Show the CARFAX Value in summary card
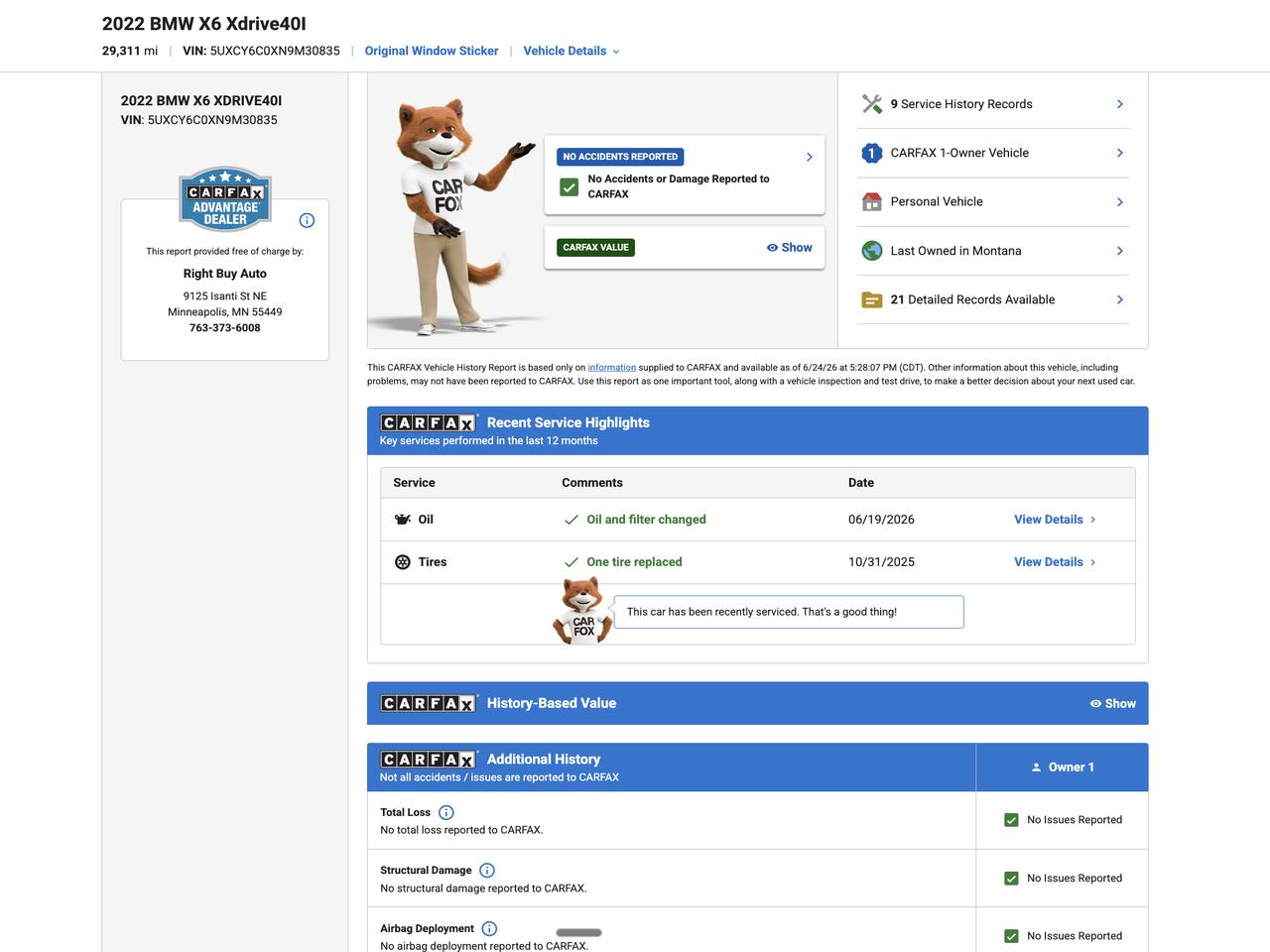The width and height of the screenshot is (1270, 952). (x=789, y=248)
